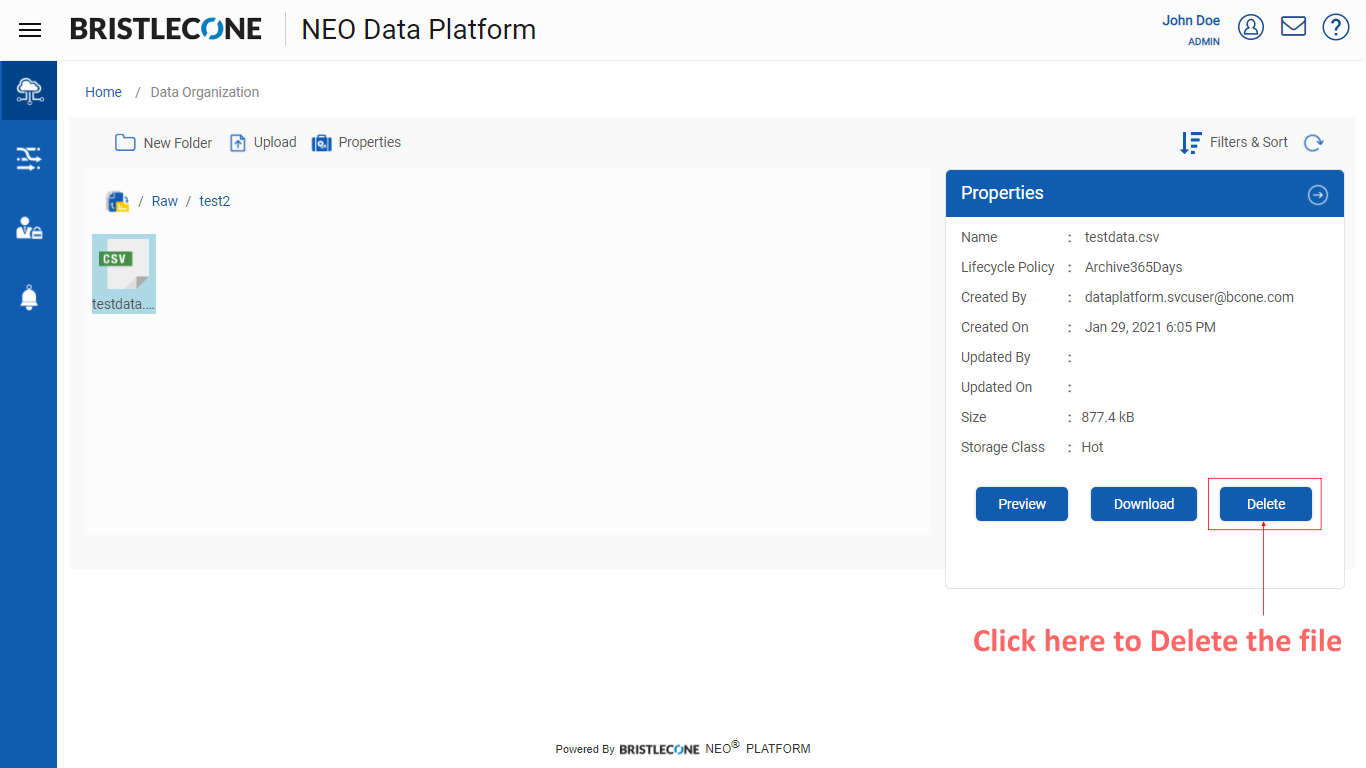Collapse the Properties panel with arrow

[1318, 195]
